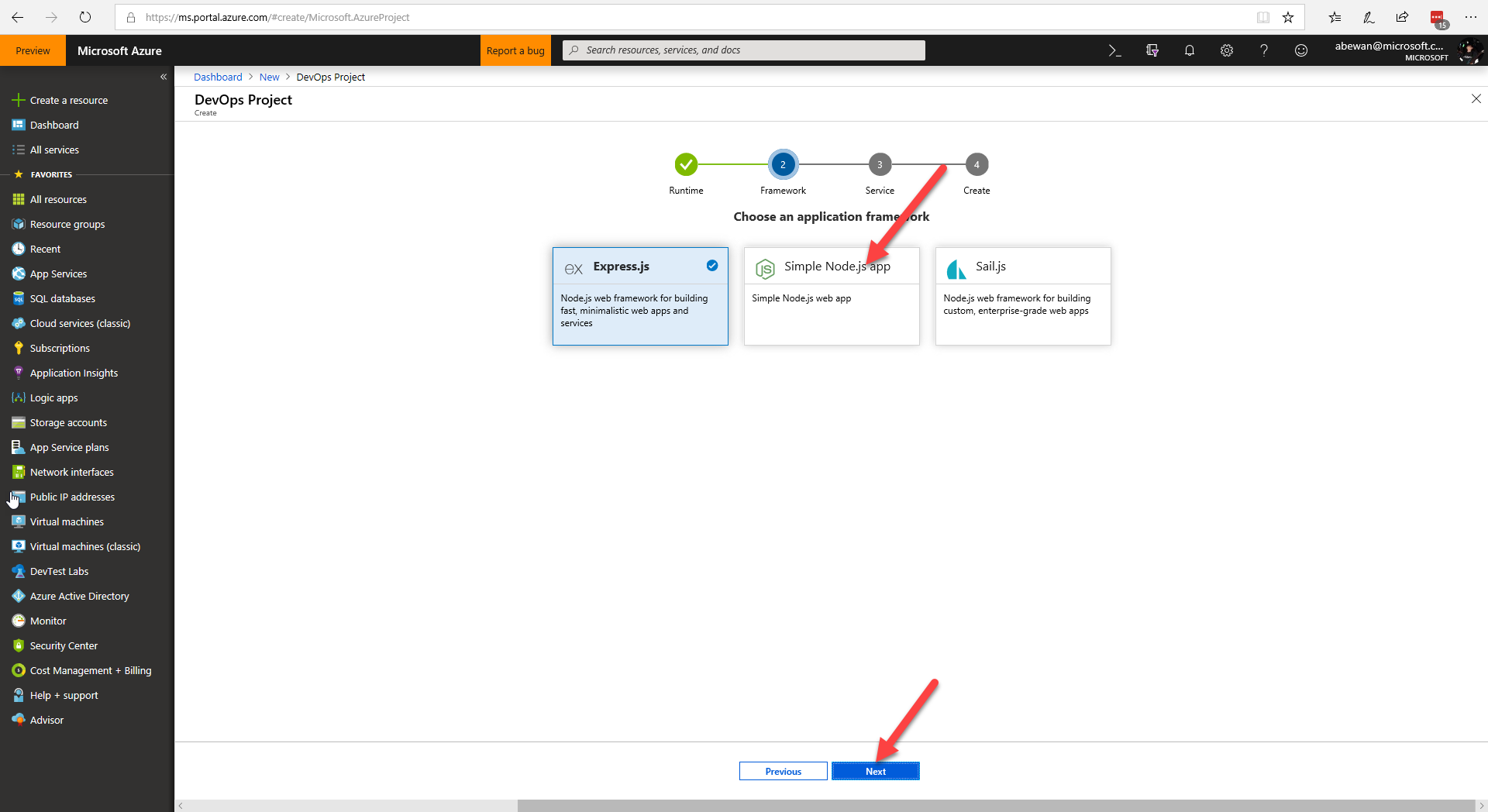Open Network interfaces in sidebar

click(x=71, y=472)
